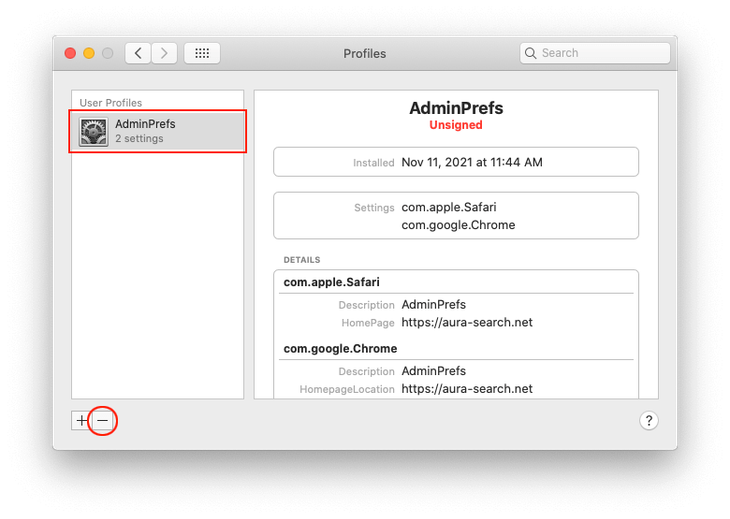Click the Installed date Nov 11, 2021
730x519 pixels.
pyautogui.click(x=472, y=162)
